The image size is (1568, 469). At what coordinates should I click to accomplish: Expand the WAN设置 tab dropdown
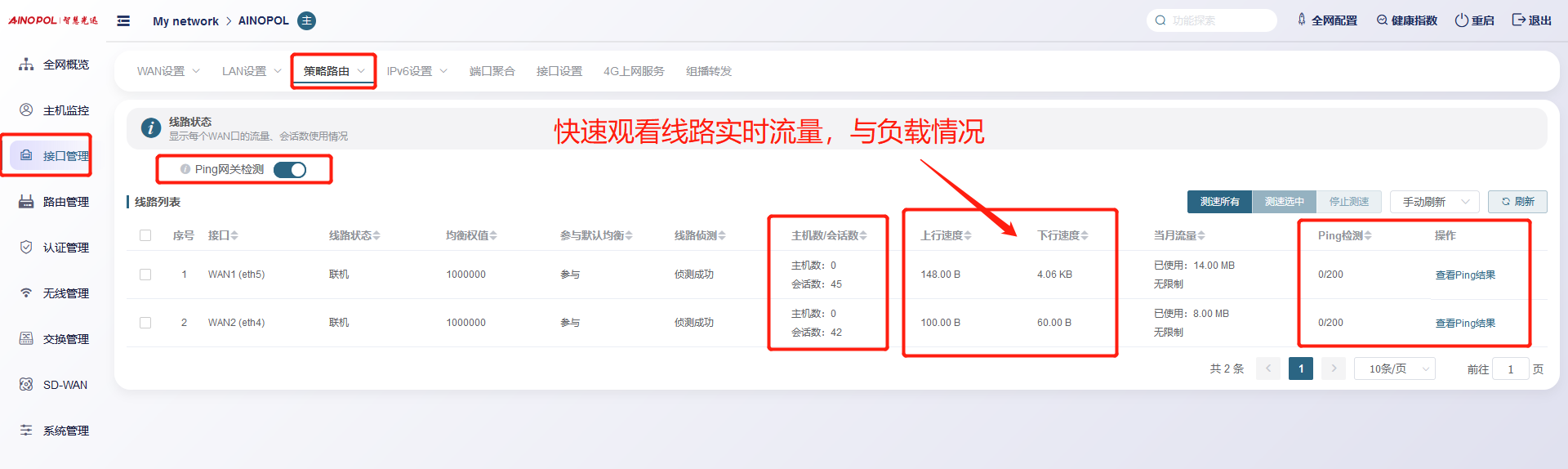pyautogui.click(x=168, y=72)
